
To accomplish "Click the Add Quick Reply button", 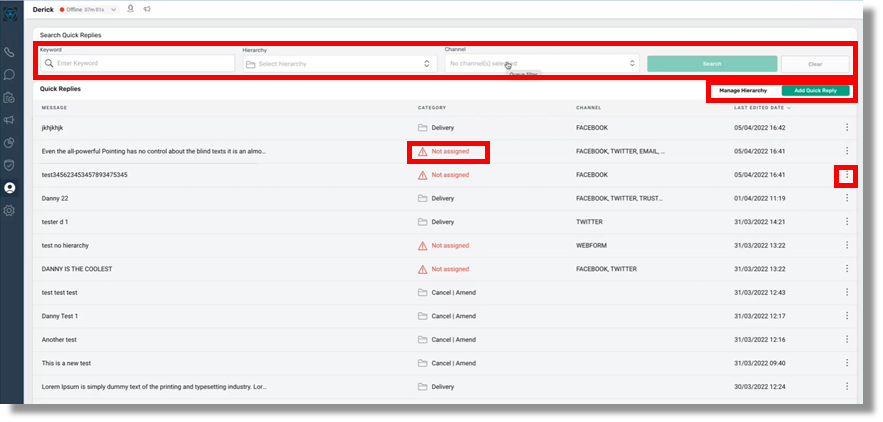I will [815, 91].
